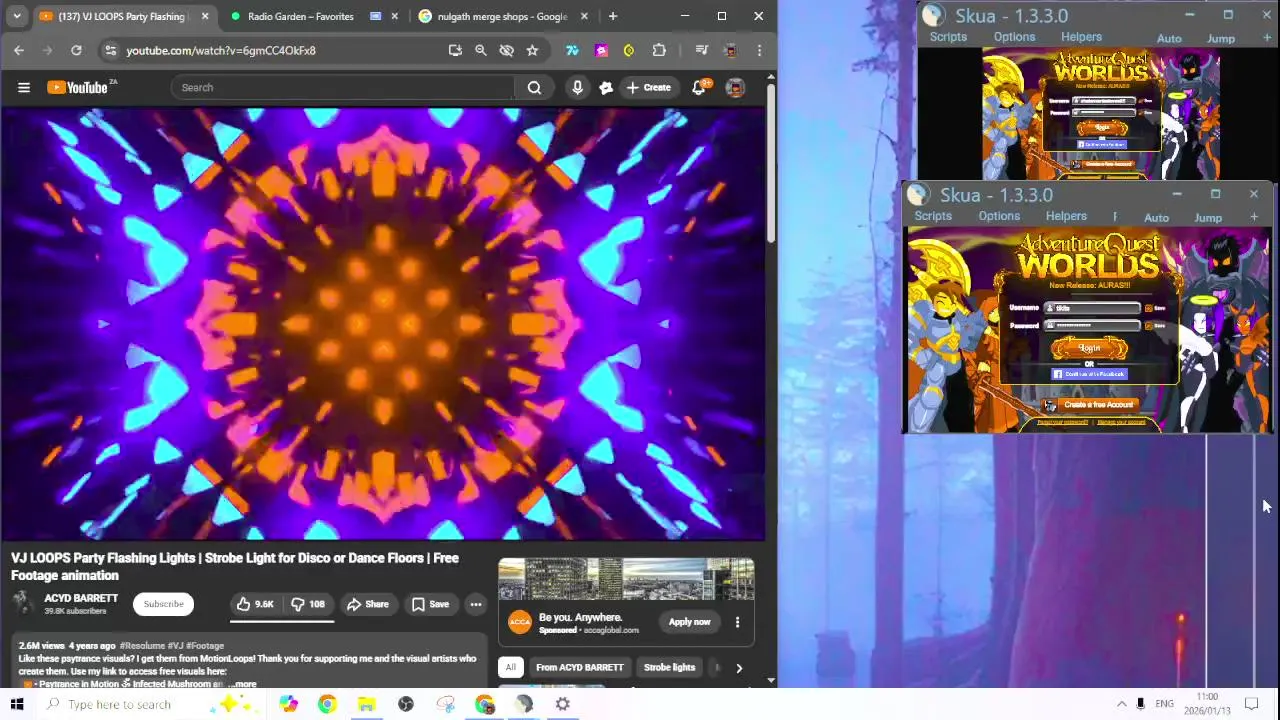1280x720 pixels.
Task: Switch to the Radio Garden – Favorites tab
Action: pos(300,16)
